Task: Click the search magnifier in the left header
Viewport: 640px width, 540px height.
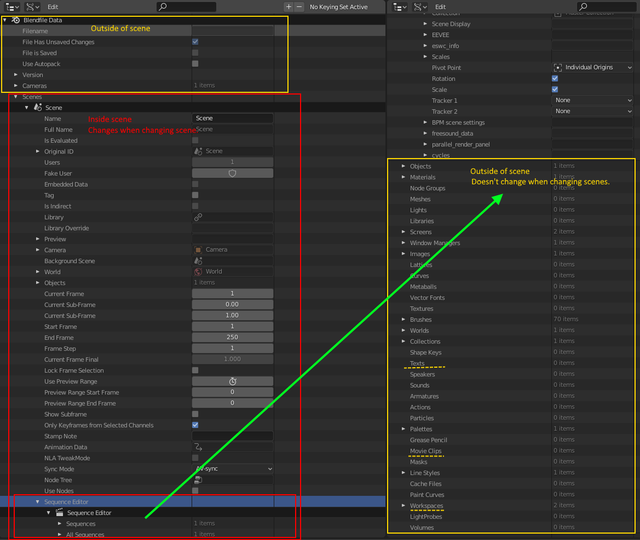Action: pyautogui.click(x=163, y=7)
